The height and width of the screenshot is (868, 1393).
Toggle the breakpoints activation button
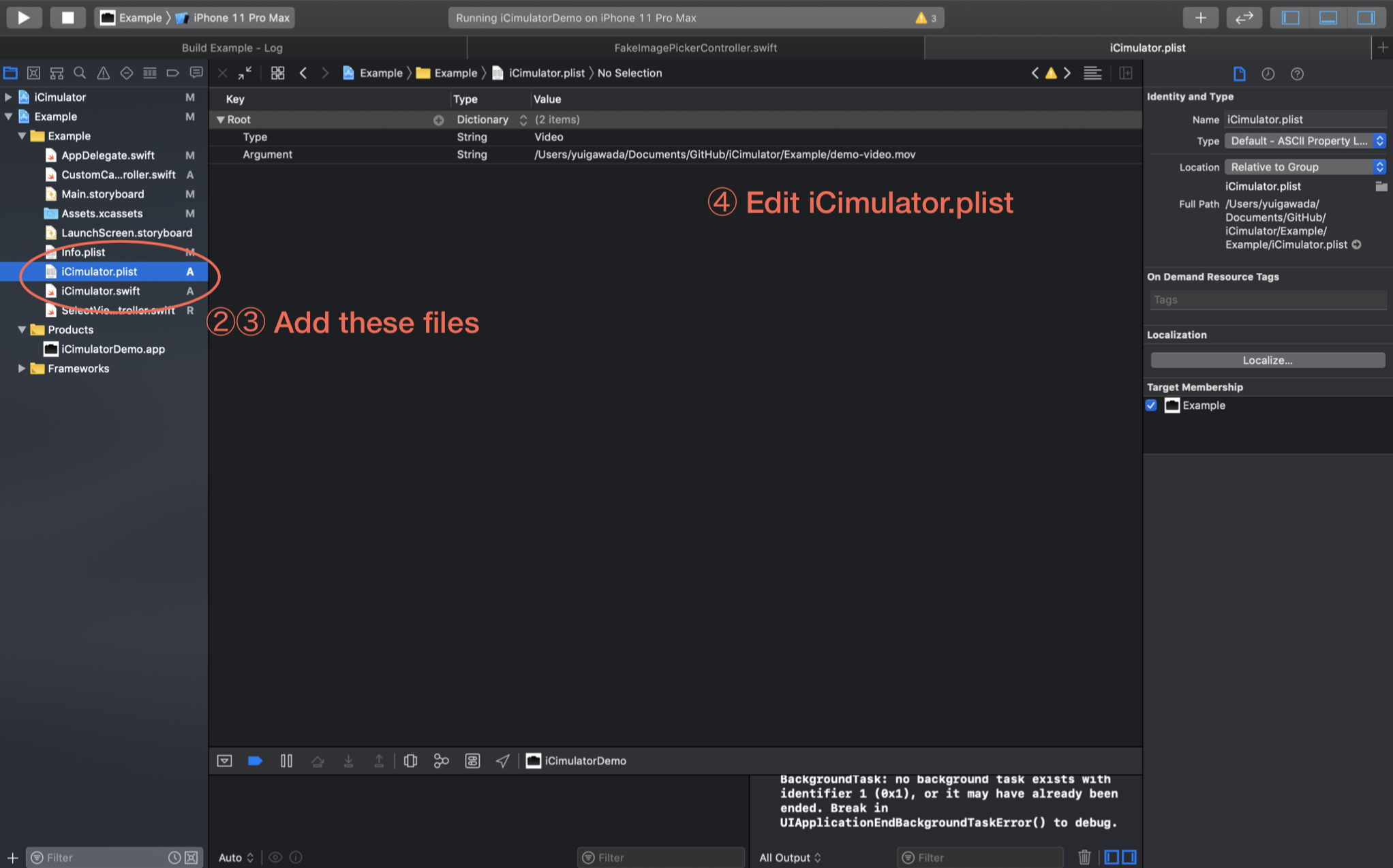click(255, 761)
